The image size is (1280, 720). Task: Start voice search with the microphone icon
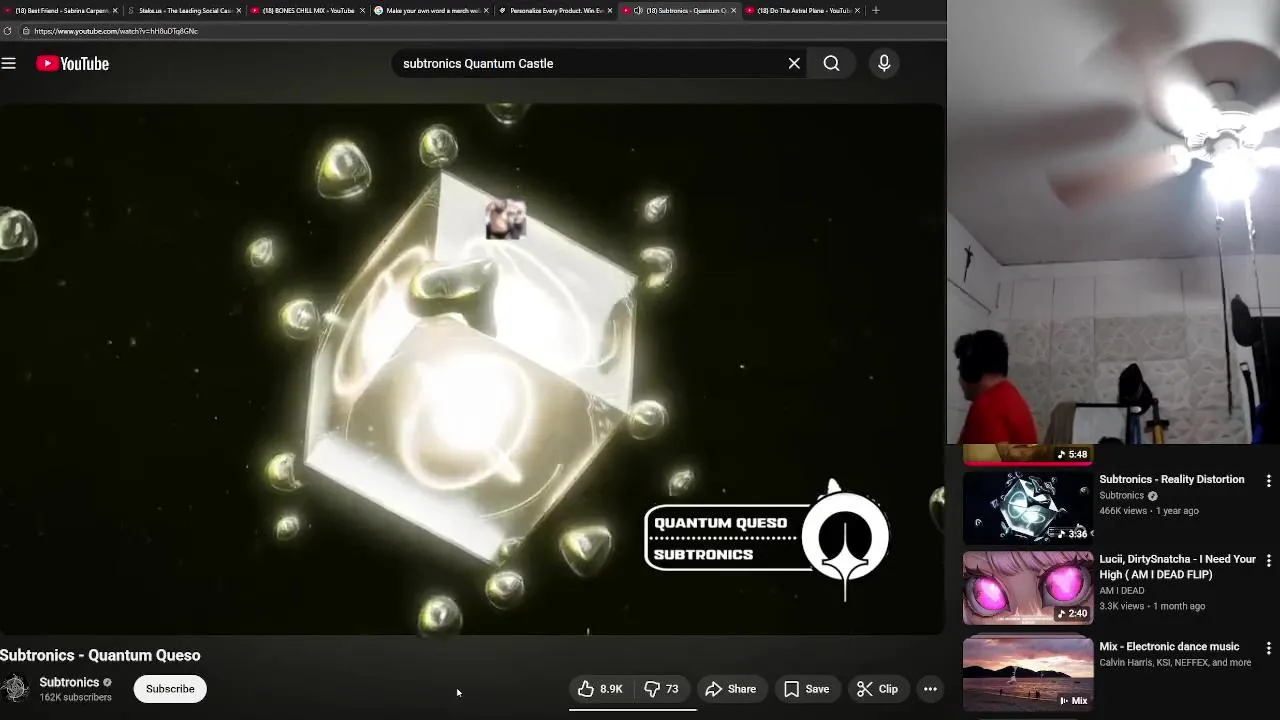(884, 63)
